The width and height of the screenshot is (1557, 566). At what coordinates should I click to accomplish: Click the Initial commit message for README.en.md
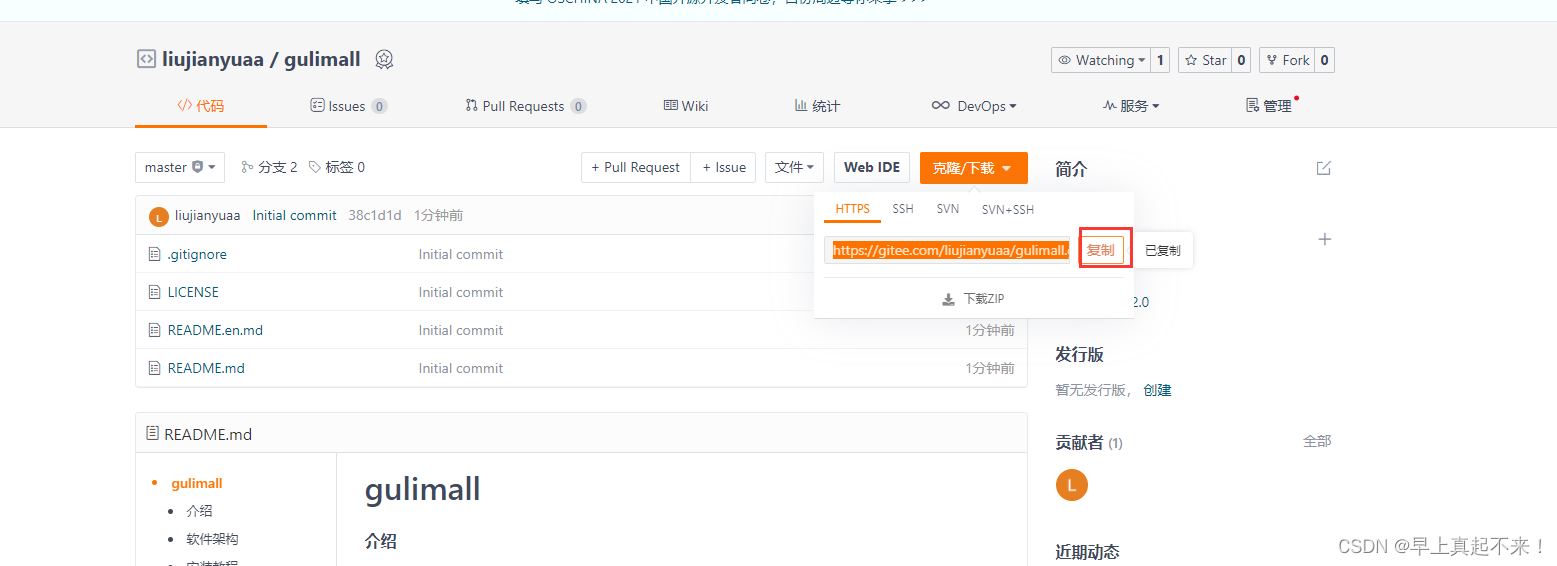[x=461, y=330]
